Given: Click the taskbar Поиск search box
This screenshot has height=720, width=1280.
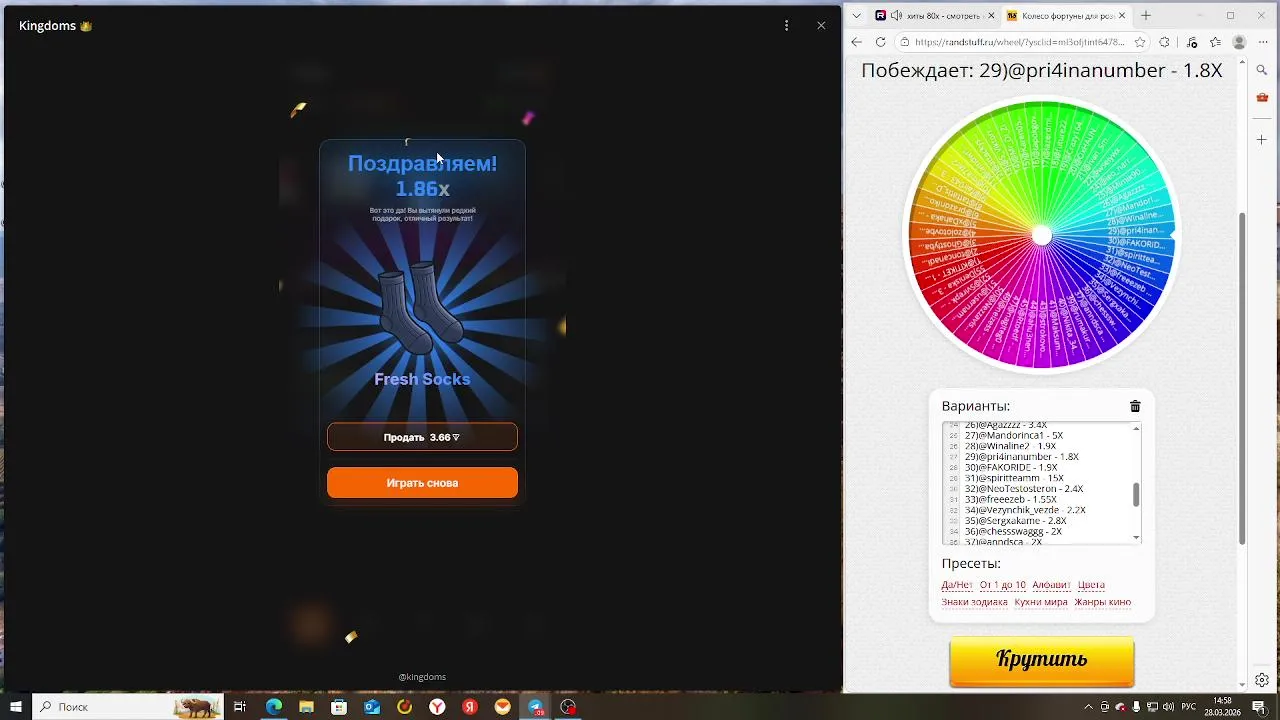Looking at the screenshot, I should tap(128, 707).
